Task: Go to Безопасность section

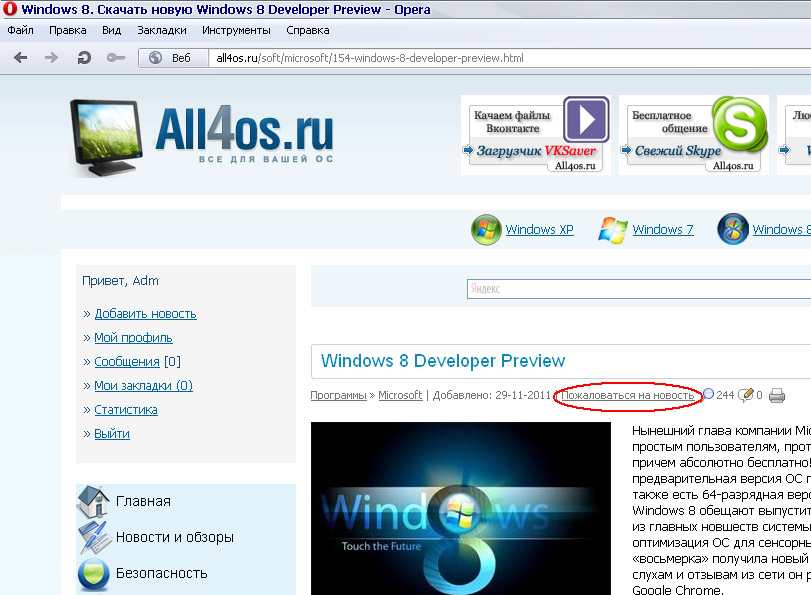Action: click(x=161, y=573)
